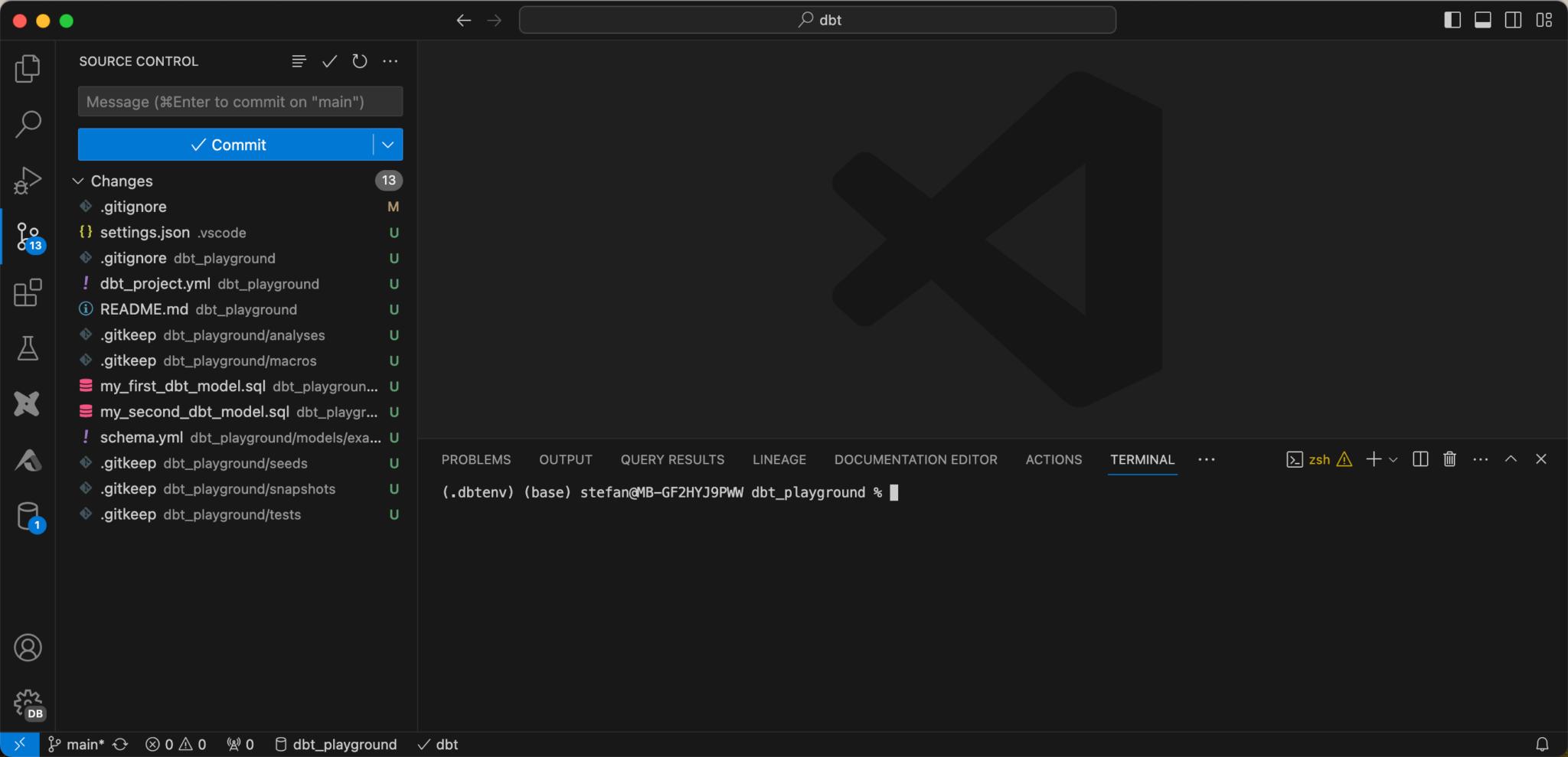The width and height of the screenshot is (1568, 757).
Task: Open the new terminal profile dropdown
Action: click(1393, 459)
